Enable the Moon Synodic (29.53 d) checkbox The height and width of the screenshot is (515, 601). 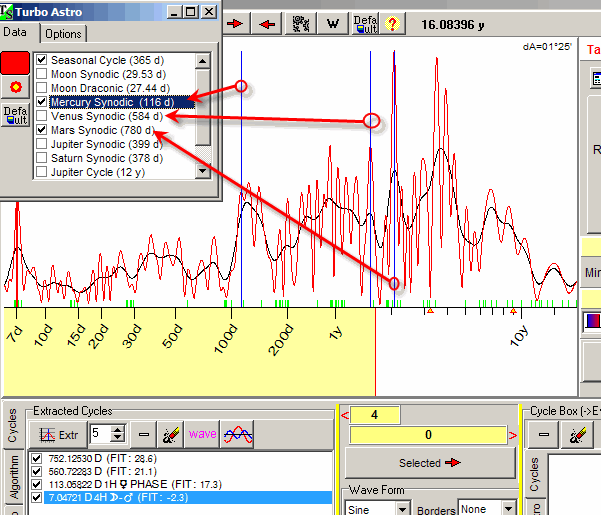pos(41,74)
